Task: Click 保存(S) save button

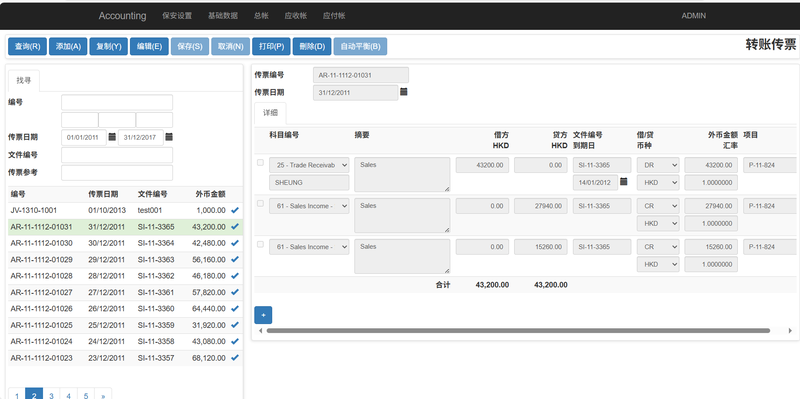Action: point(190,46)
